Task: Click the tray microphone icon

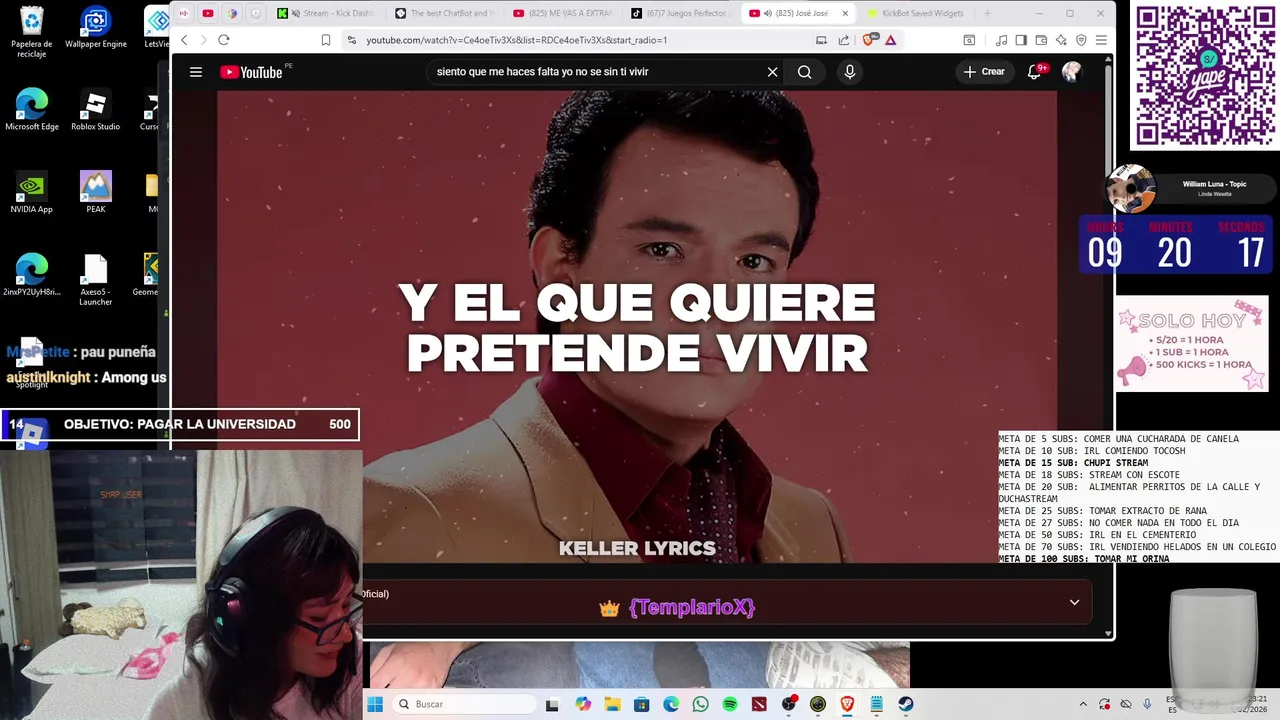Action: (x=1147, y=704)
